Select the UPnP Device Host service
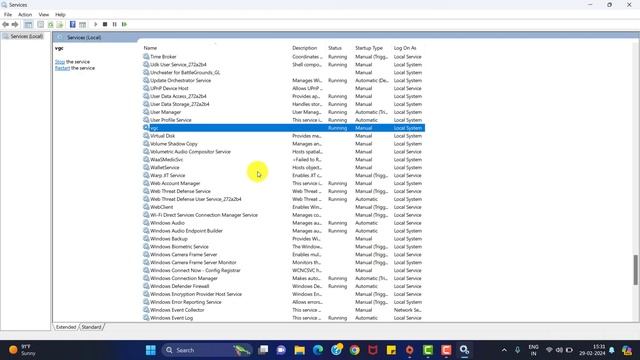Viewport: 640px width, 360px height. point(284,88)
